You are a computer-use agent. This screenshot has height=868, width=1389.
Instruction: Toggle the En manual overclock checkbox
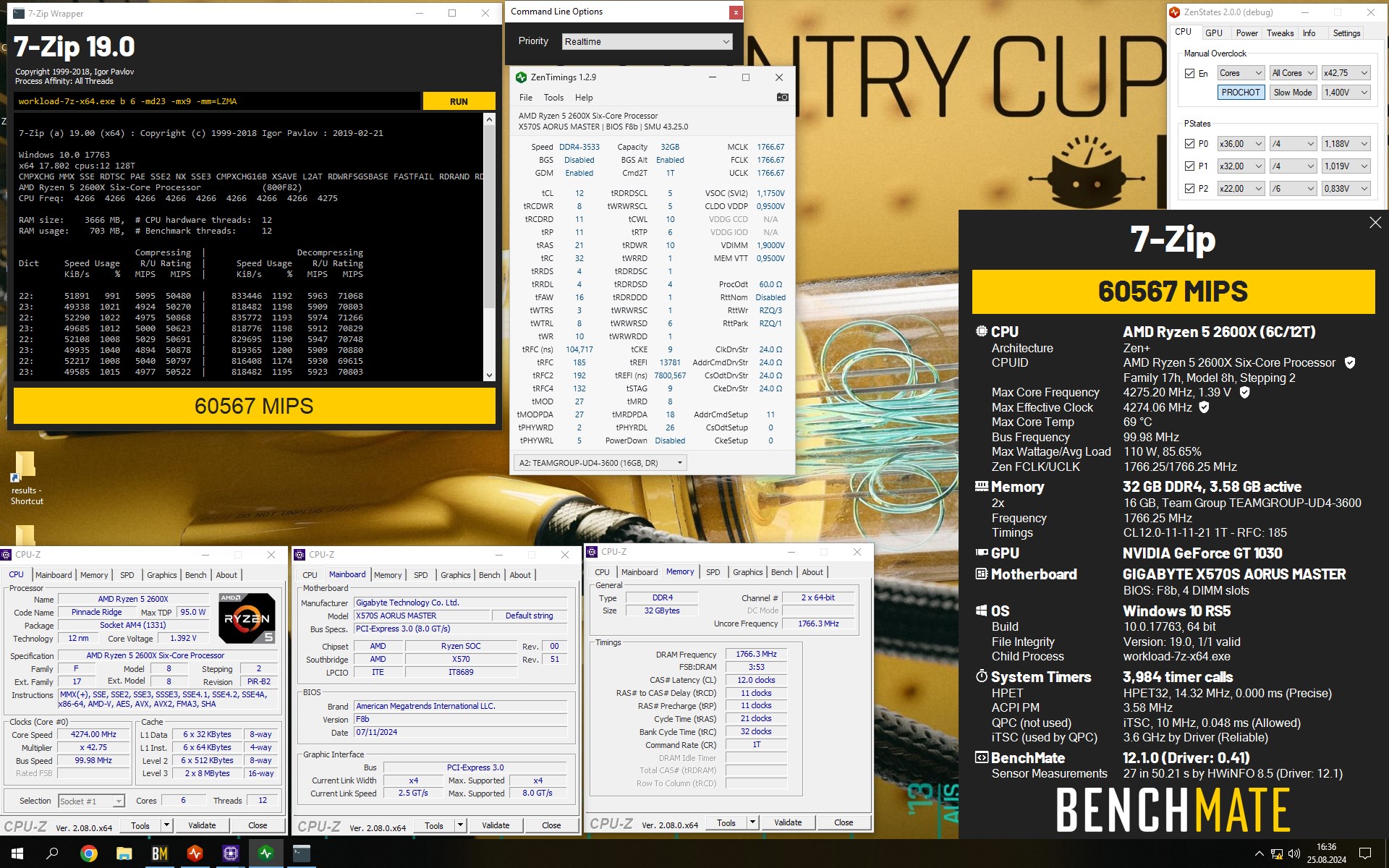[x=1189, y=73]
